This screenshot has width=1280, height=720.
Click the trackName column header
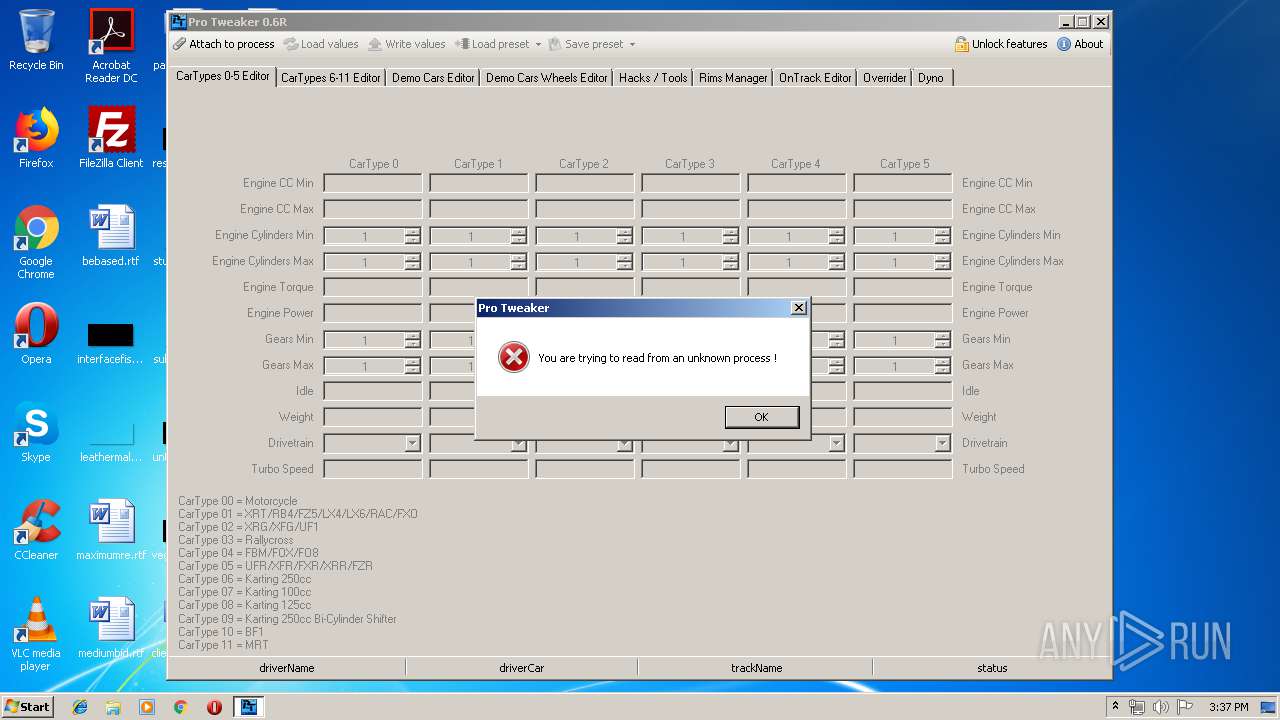click(756, 668)
